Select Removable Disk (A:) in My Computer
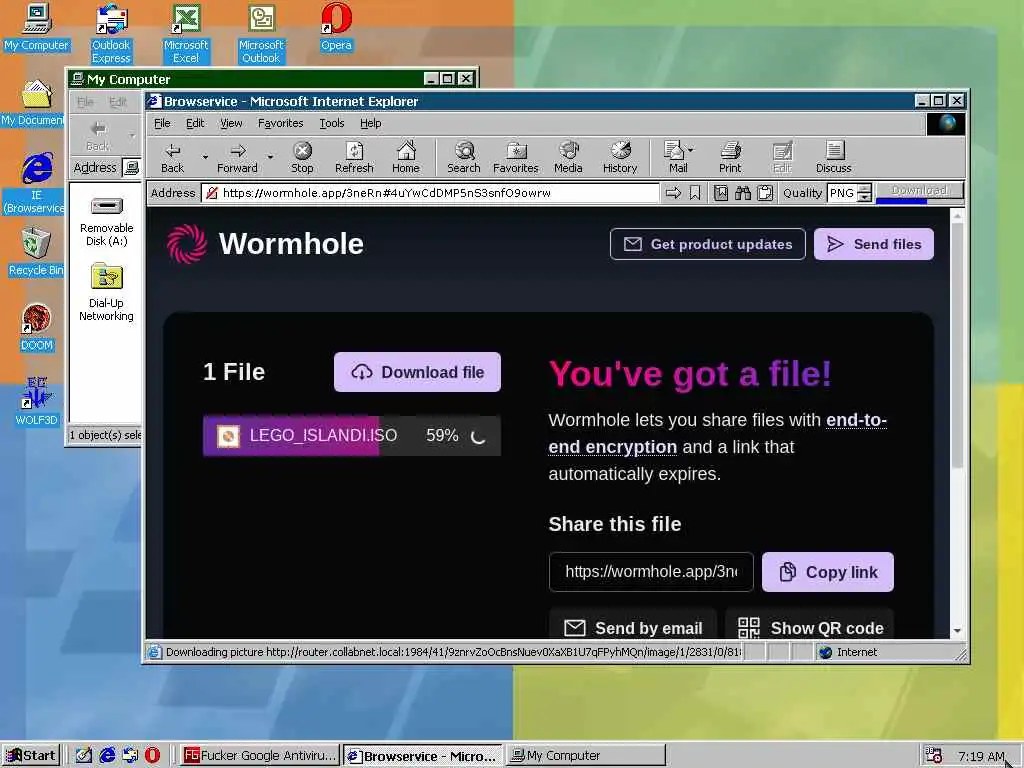The width and height of the screenshot is (1024, 768). 106,221
